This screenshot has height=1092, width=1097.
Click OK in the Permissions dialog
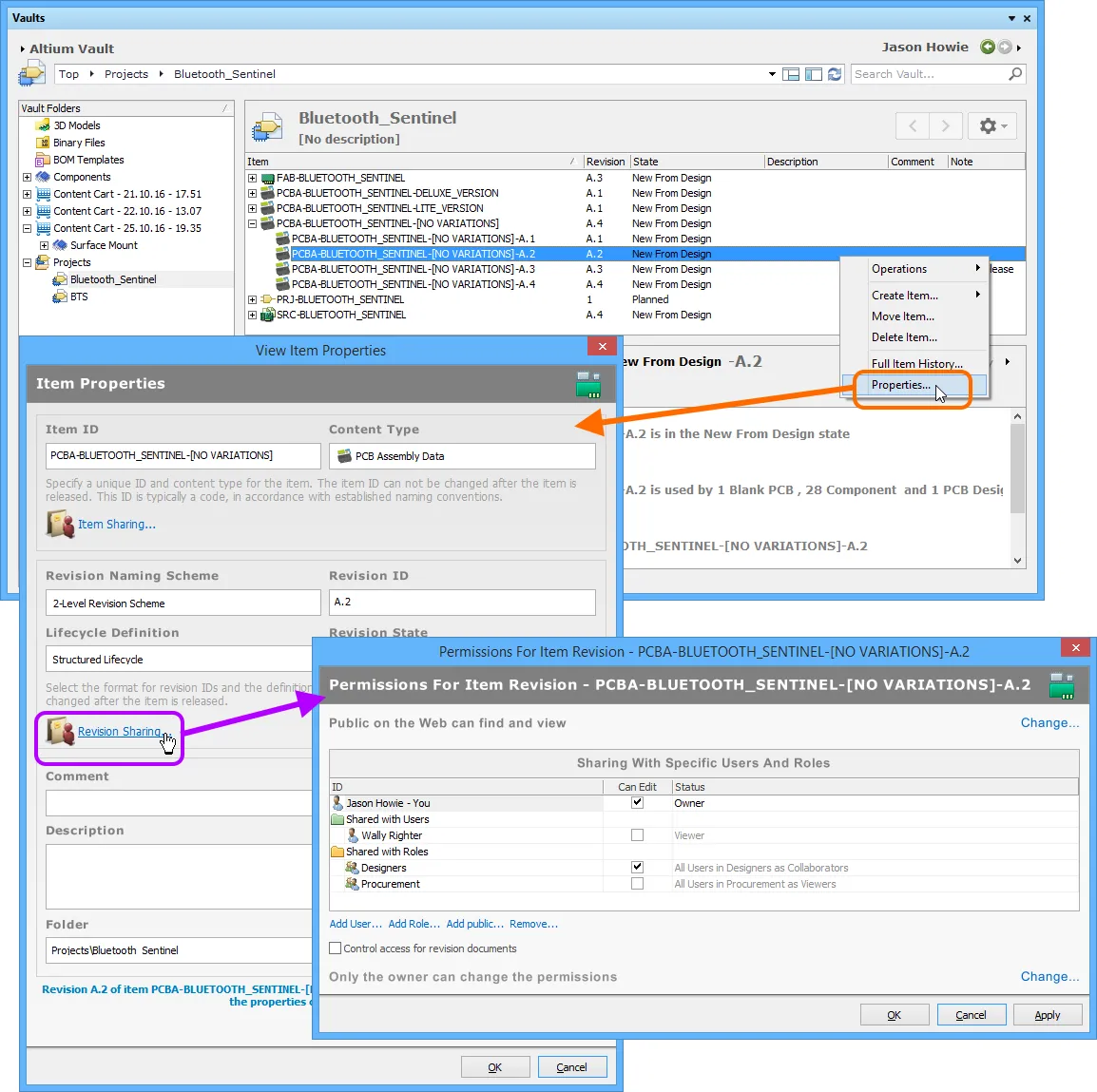tap(895, 1014)
